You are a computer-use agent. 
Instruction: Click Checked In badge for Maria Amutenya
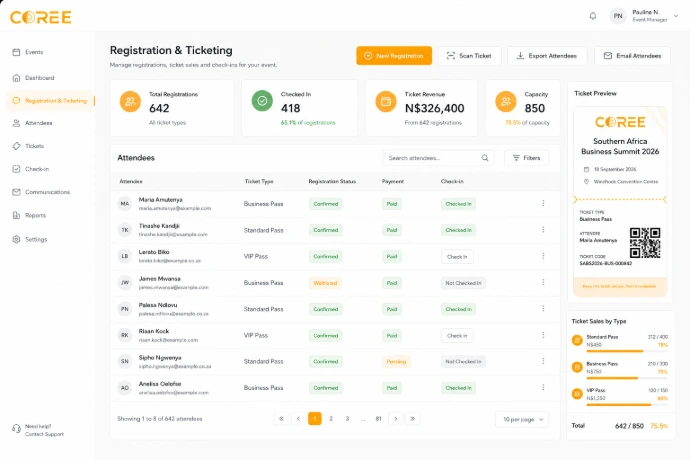click(x=458, y=204)
